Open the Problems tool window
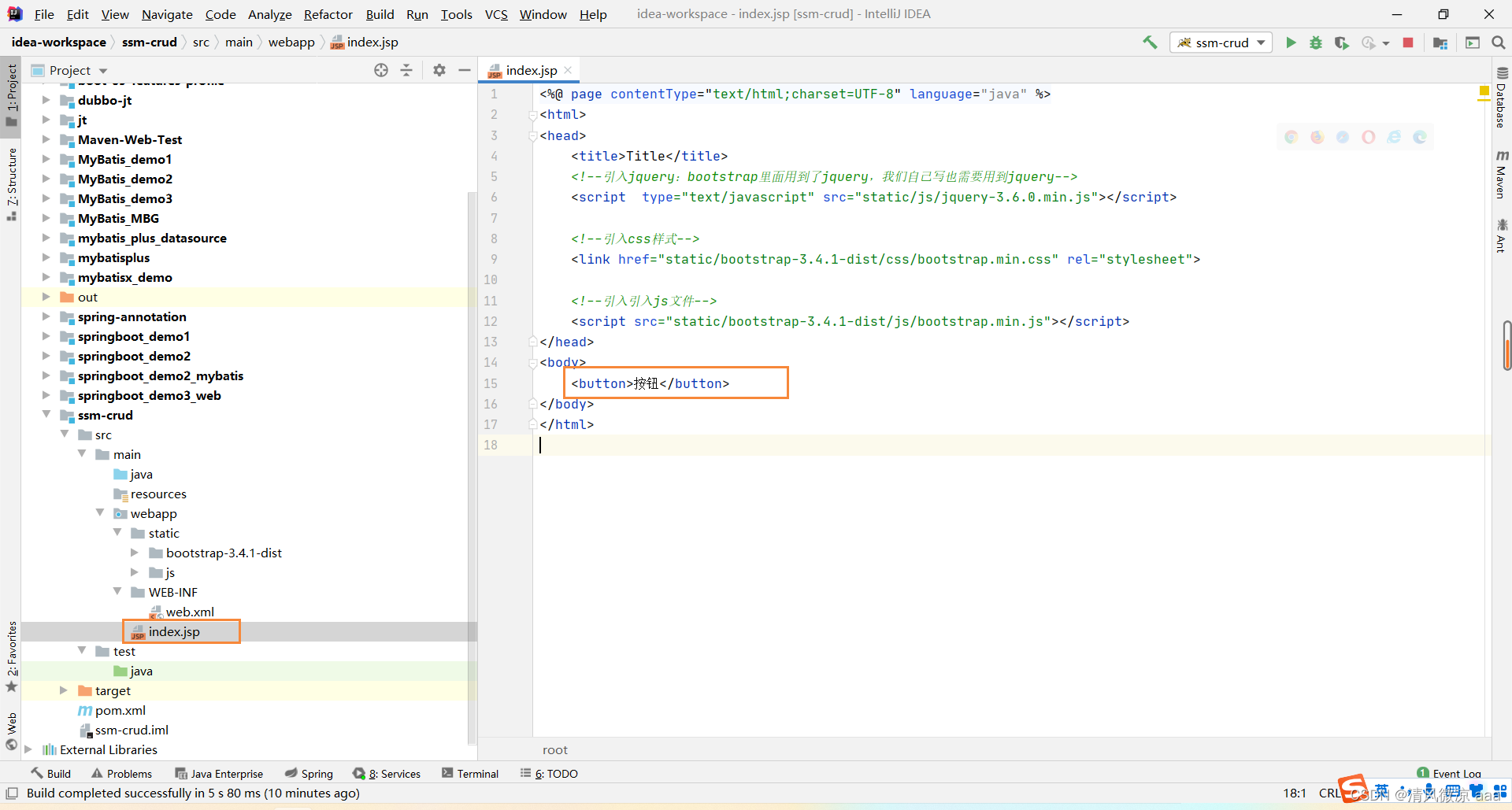This screenshot has height=810, width=1512. (121, 774)
